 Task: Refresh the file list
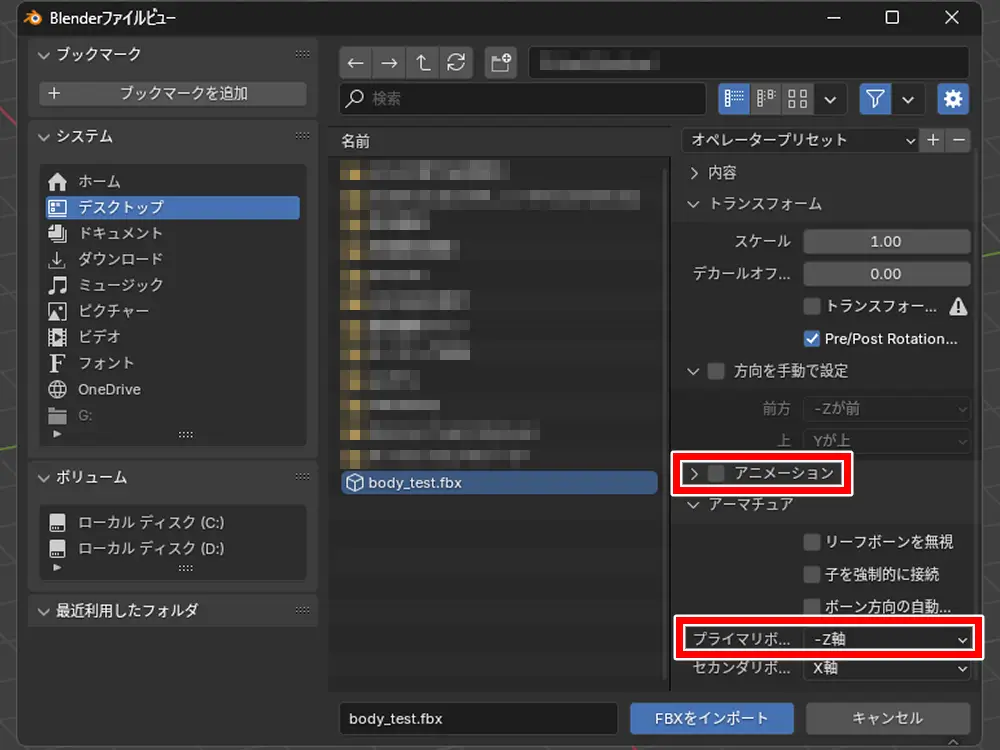tap(456, 63)
